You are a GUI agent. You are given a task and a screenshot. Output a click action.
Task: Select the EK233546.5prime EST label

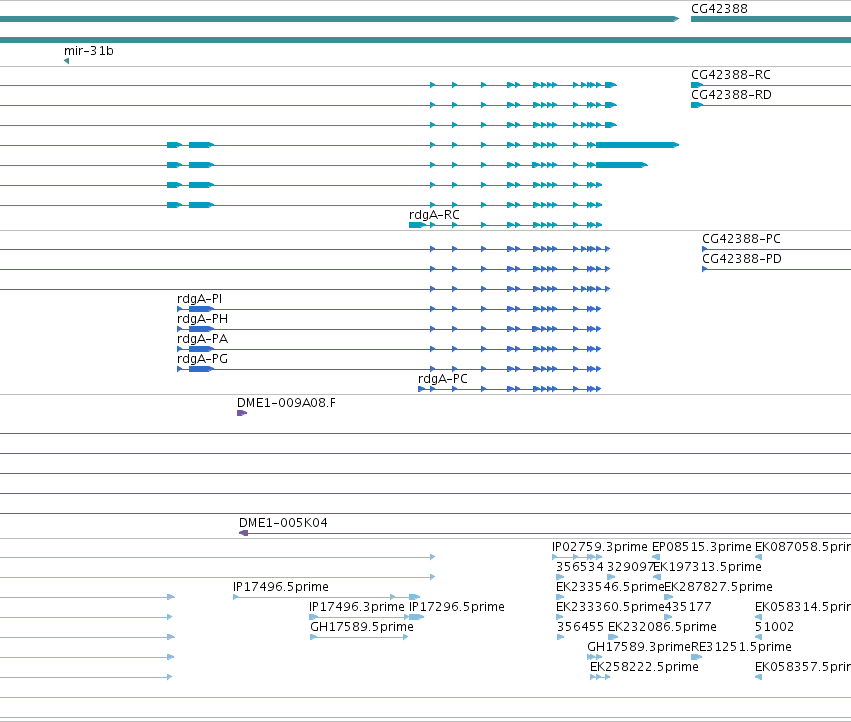pyautogui.click(x=610, y=587)
